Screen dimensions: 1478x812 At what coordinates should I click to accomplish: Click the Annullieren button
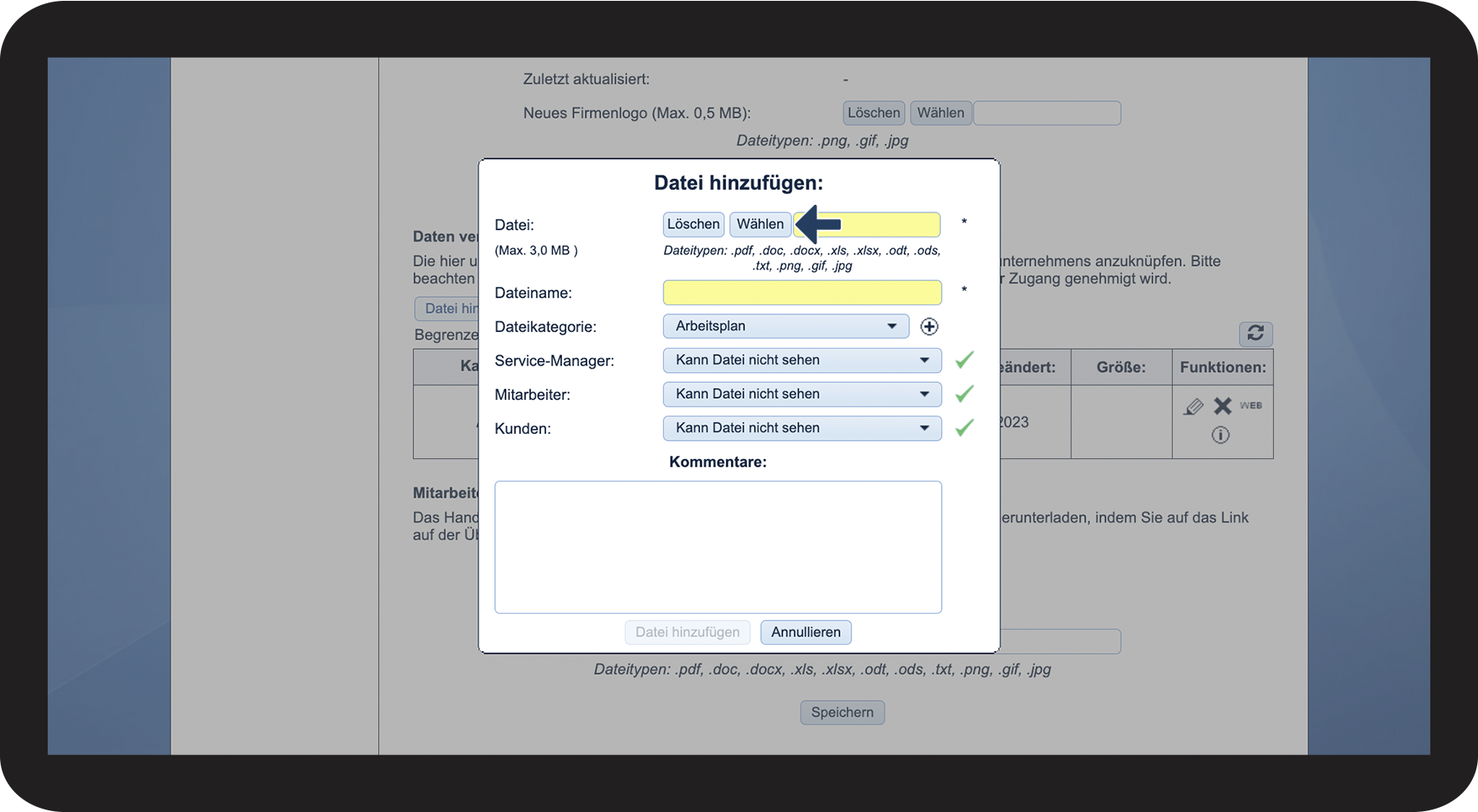pyautogui.click(x=805, y=632)
